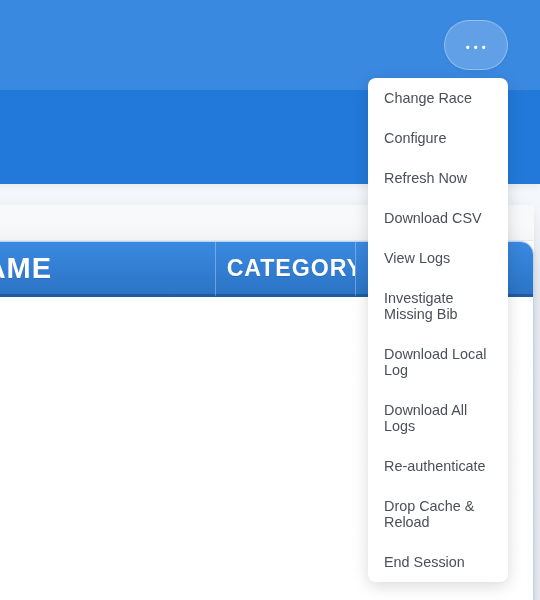This screenshot has width=540, height=600.
Task: Open the three-dot more options menu
Action: click(x=476, y=45)
